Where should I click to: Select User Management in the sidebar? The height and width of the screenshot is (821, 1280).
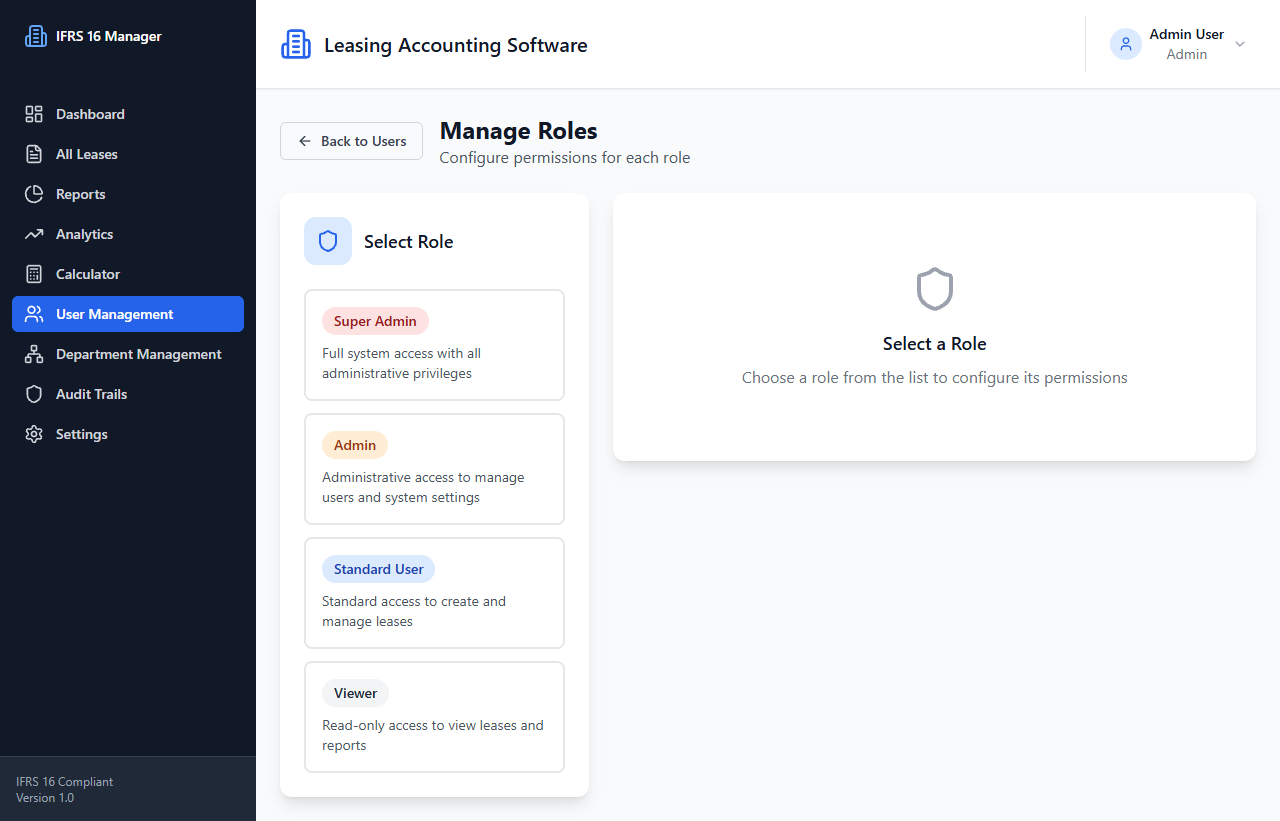[x=128, y=314]
